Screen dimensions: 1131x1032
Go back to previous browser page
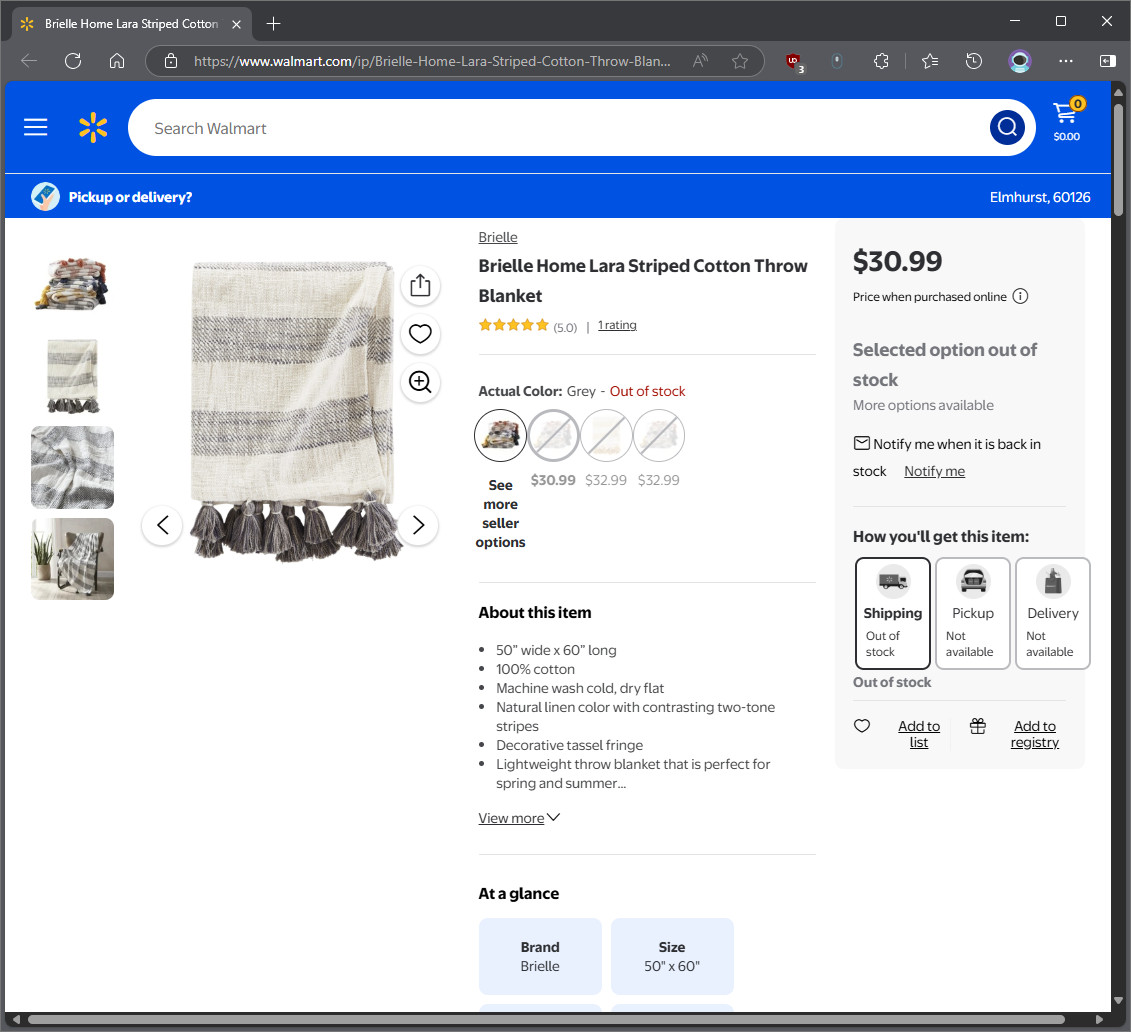click(29, 61)
